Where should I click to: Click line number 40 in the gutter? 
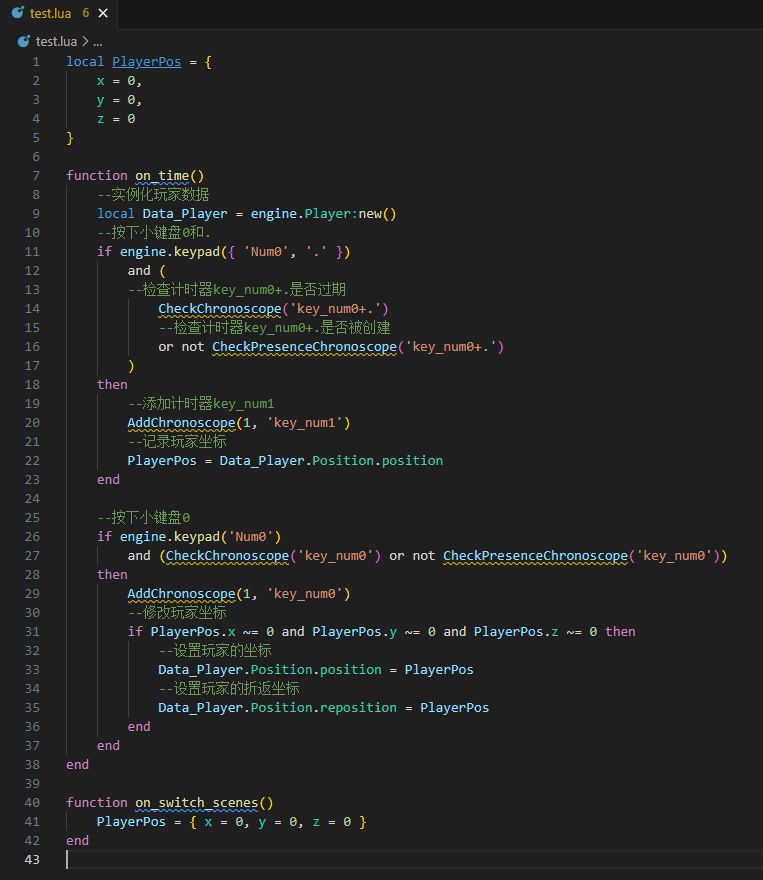point(33,802)
